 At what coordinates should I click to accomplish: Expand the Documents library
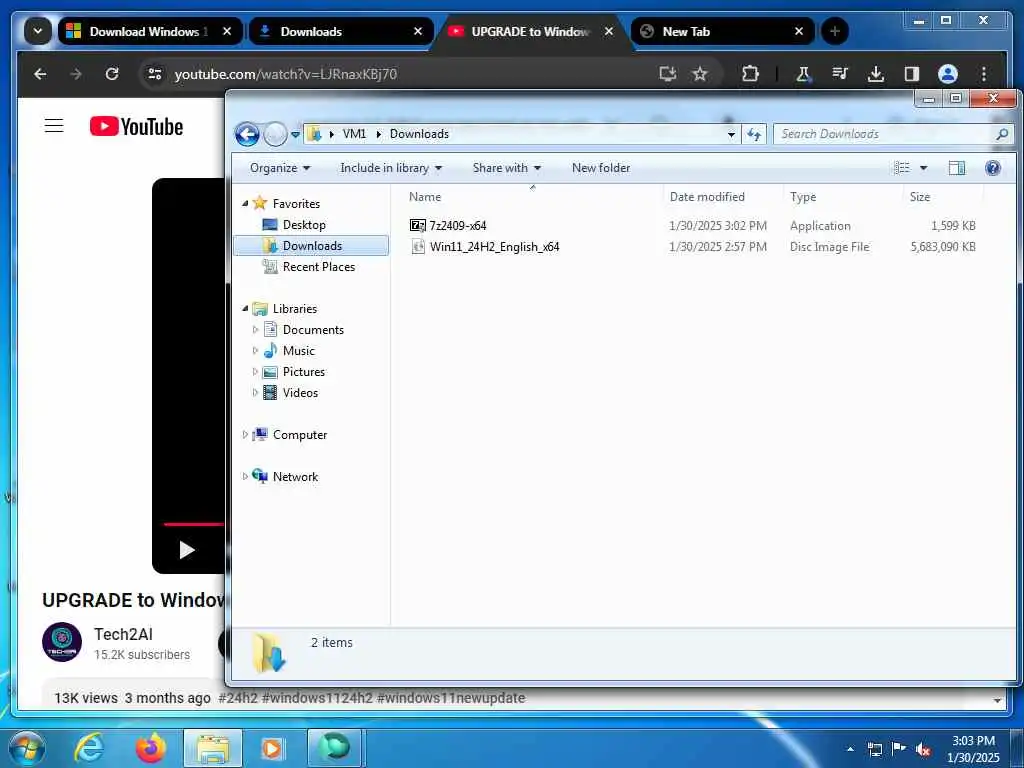pos(255,330)
